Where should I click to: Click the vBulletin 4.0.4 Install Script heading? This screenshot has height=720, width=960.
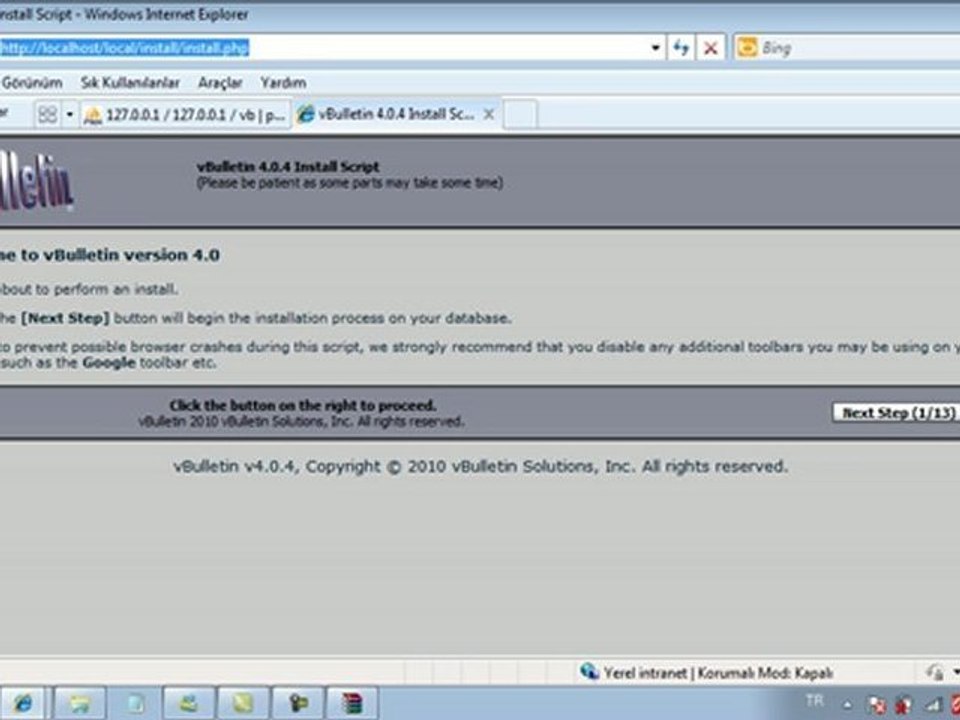coord(288,167)
